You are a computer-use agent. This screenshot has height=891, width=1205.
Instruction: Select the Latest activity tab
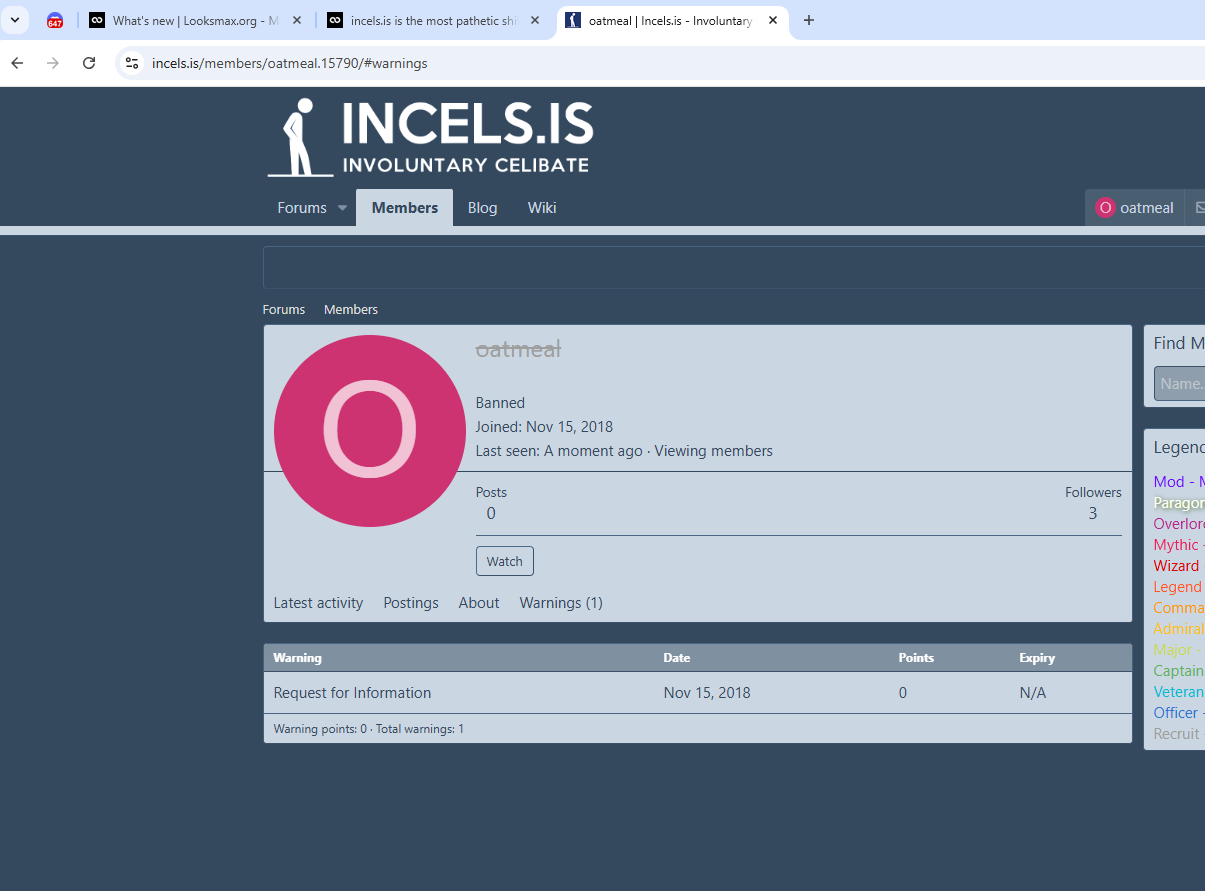pos(318,603)
